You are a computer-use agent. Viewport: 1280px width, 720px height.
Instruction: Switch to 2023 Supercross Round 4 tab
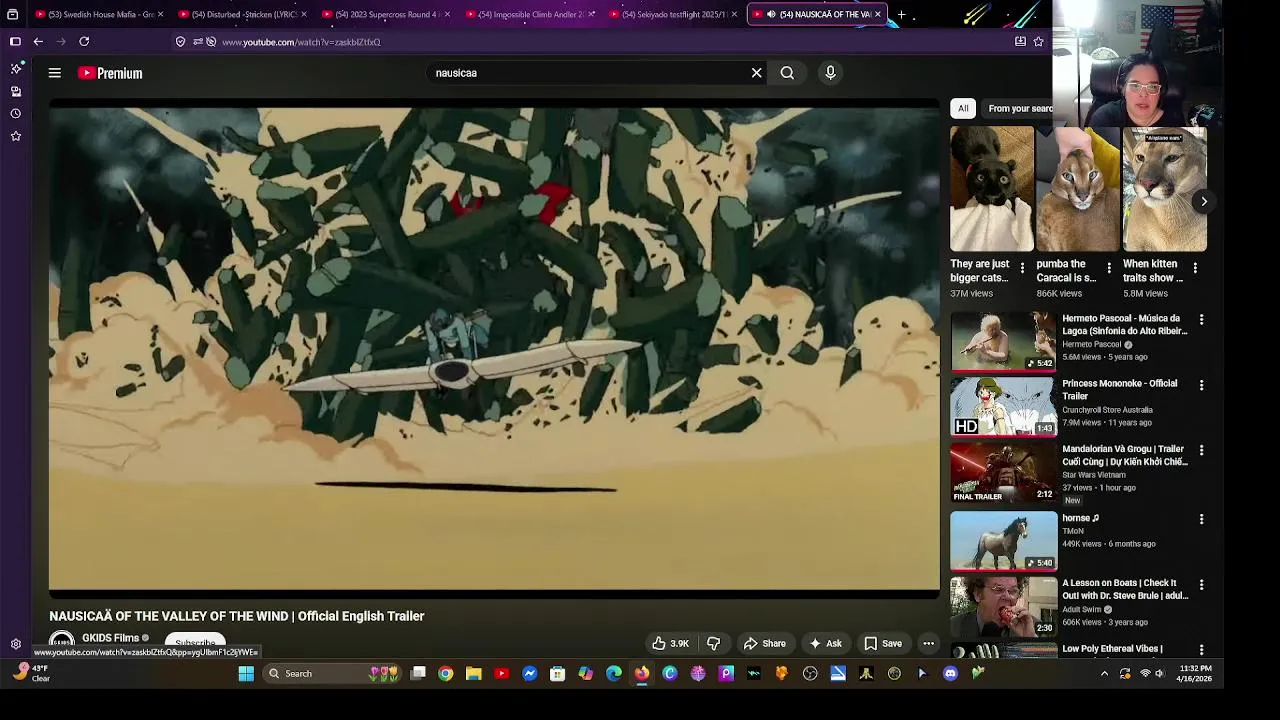pos(385,14)
